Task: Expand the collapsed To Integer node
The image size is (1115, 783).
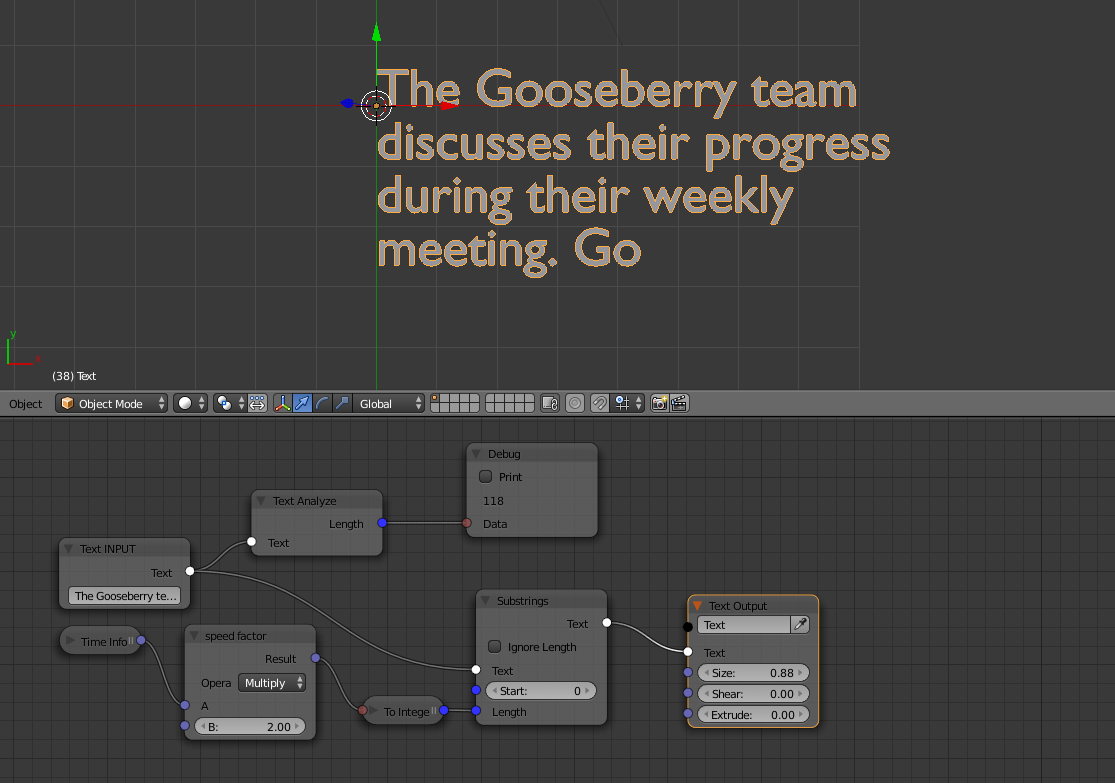Action: pyautogui.click(x=373, y=710)
